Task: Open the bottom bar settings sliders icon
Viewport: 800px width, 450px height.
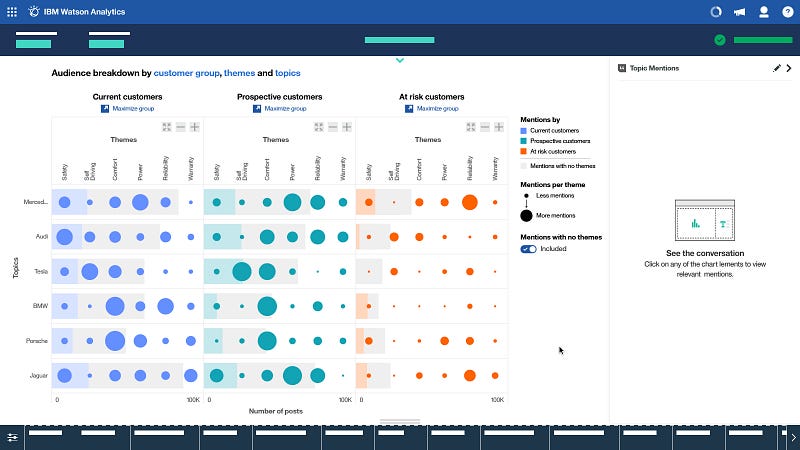Action: pyautogui.click(x=12, y=437)
